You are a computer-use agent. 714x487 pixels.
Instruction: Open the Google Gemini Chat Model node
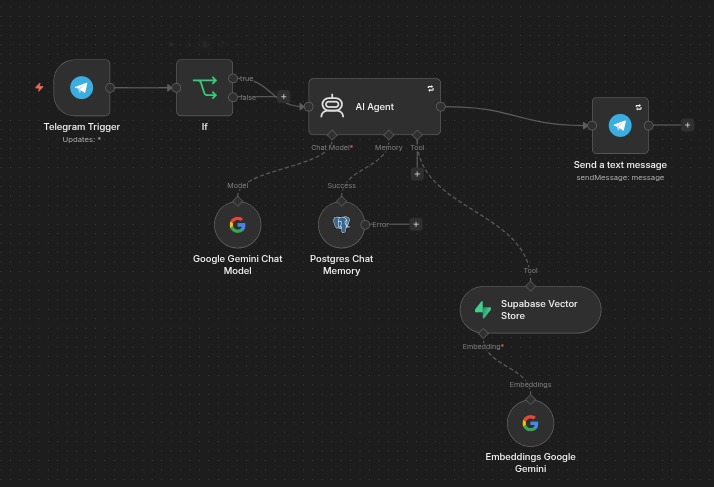click(238, 225)
